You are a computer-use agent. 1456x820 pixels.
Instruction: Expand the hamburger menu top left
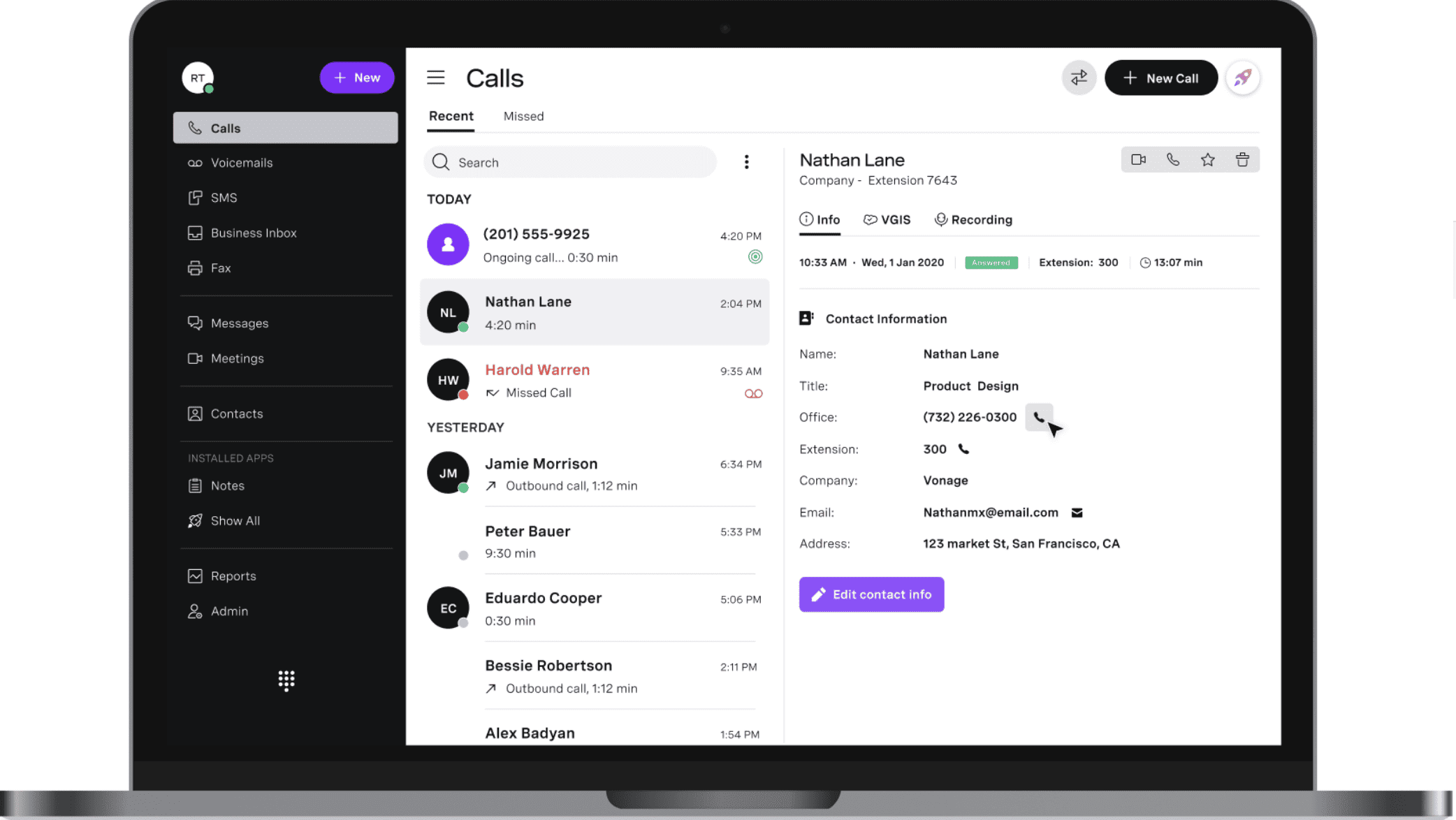436,77
